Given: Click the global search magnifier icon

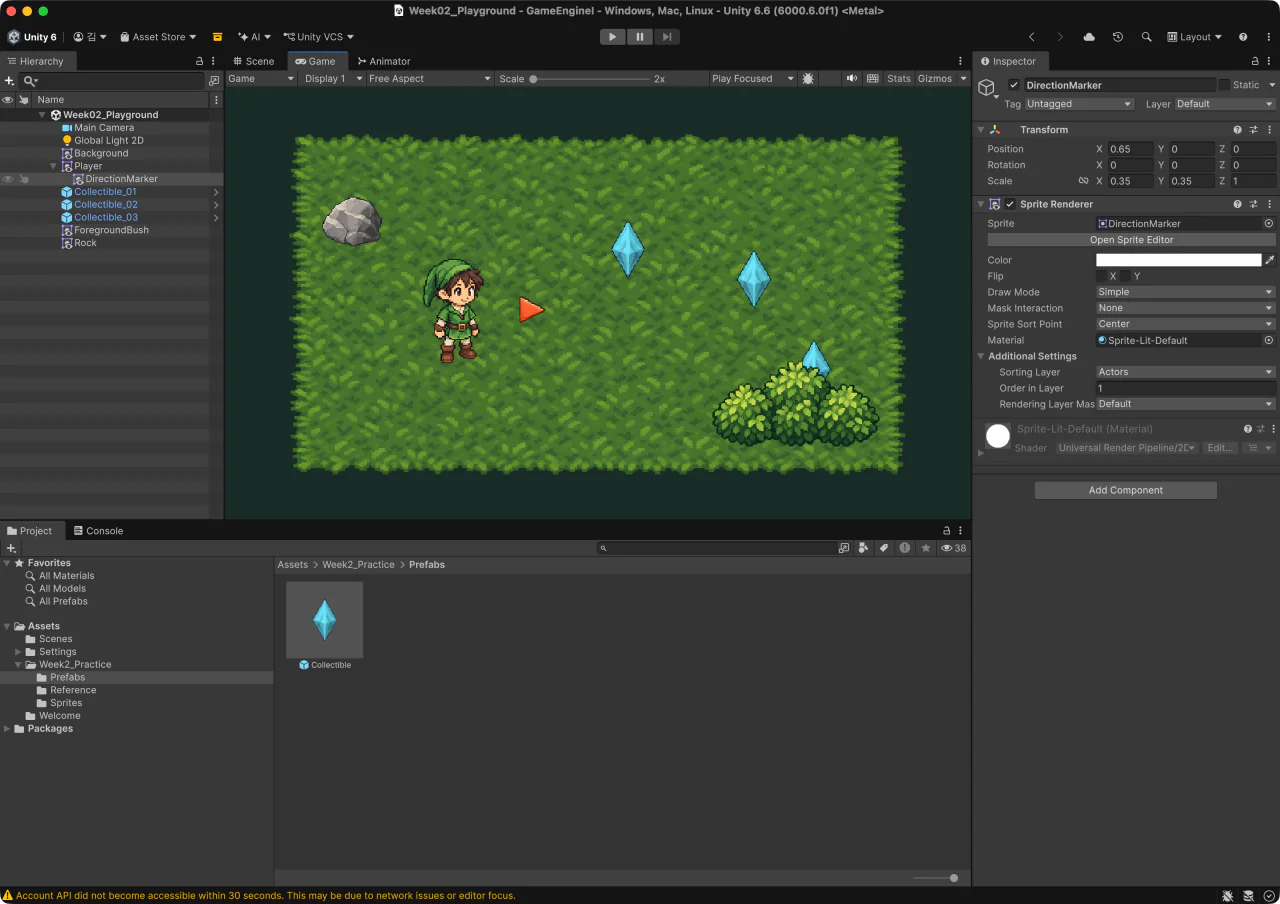Looking at the screenshot, I should click(1147, 37).
